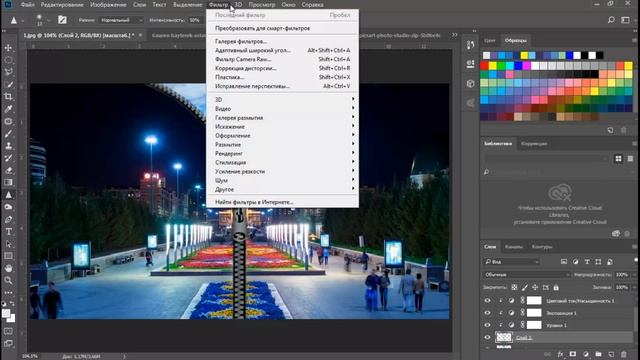Create new adjustment layer from panel footer

pyautogui.click(x=586, y=354)
